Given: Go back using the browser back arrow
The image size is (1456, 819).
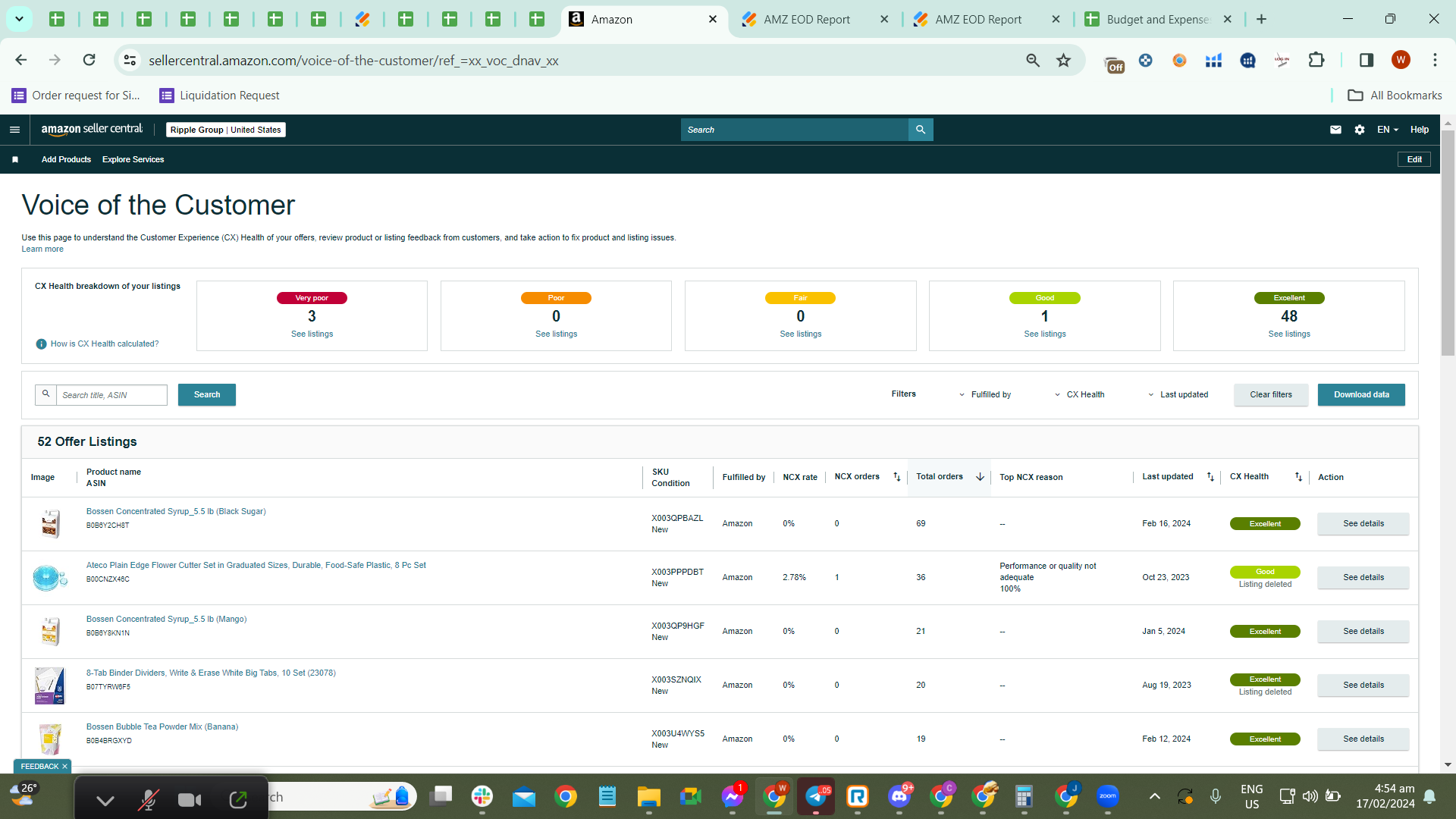Looking at the screenshot, I should [21, 60].
